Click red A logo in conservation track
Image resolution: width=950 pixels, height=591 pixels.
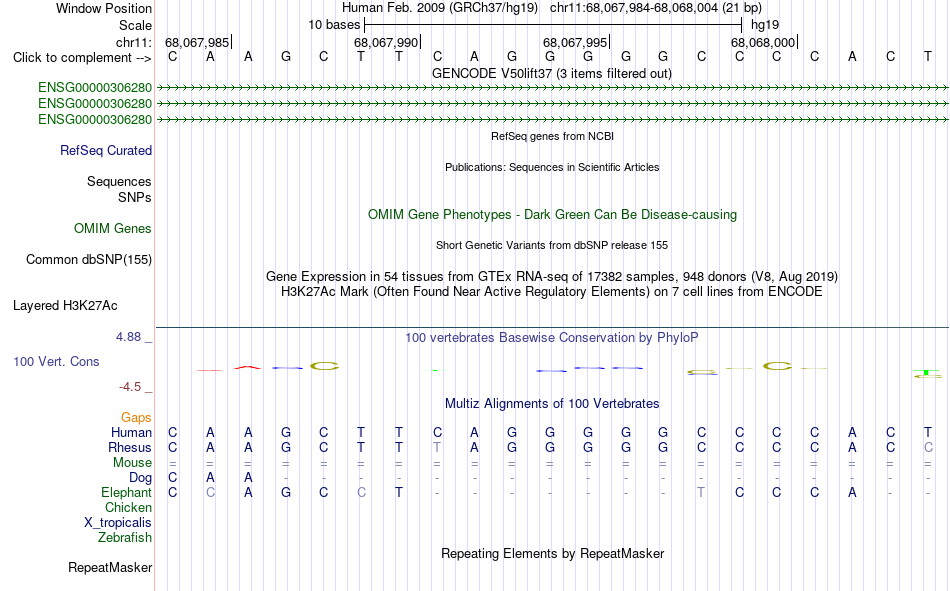click(x=248, y=367)
